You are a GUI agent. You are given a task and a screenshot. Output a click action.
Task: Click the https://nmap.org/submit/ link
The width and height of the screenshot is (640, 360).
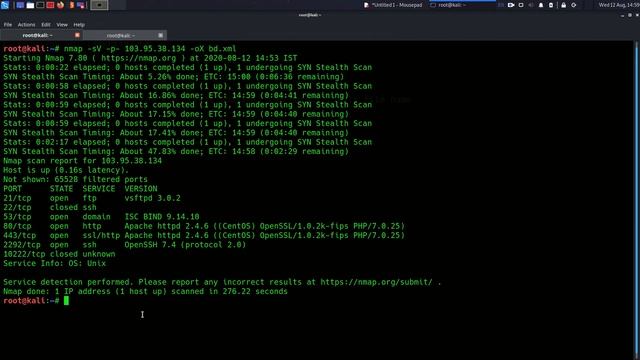(376, 282)
